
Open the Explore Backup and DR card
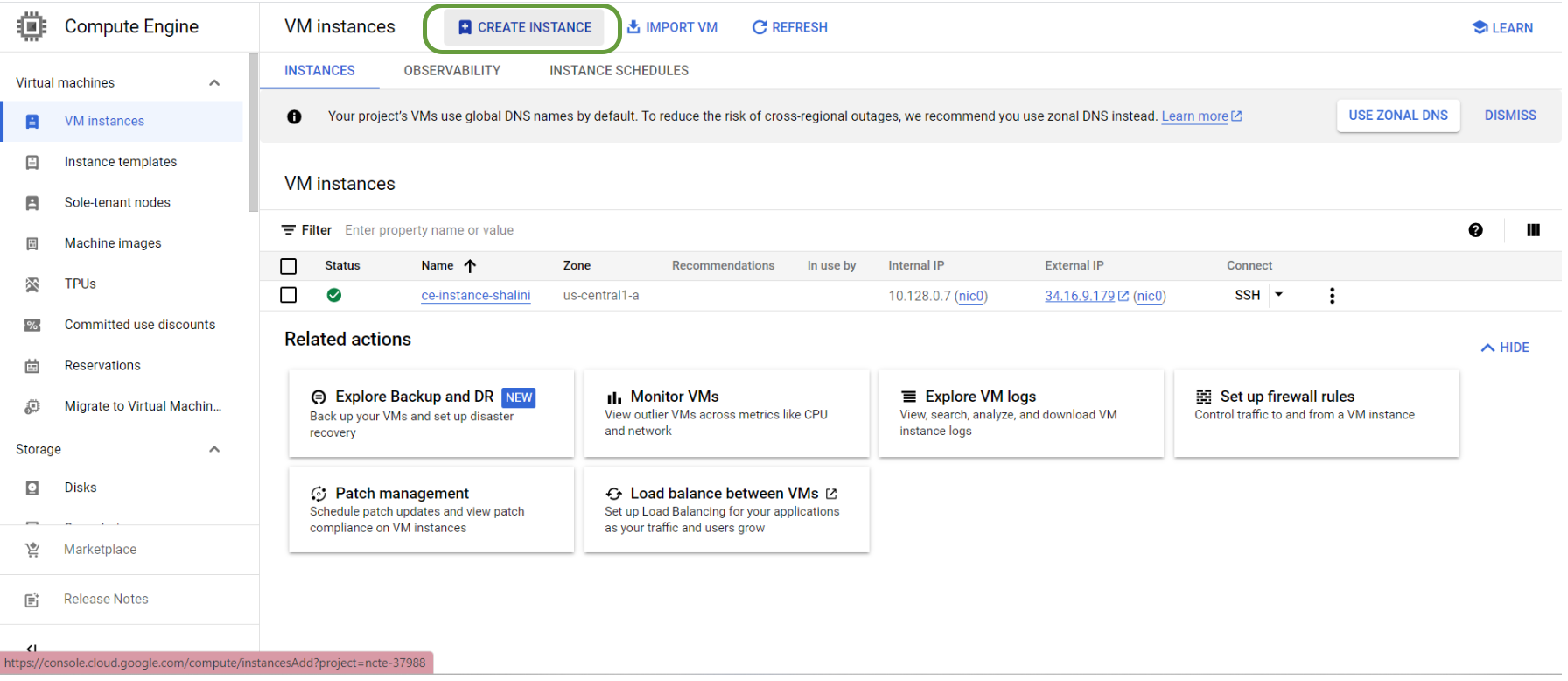[431, 413]
